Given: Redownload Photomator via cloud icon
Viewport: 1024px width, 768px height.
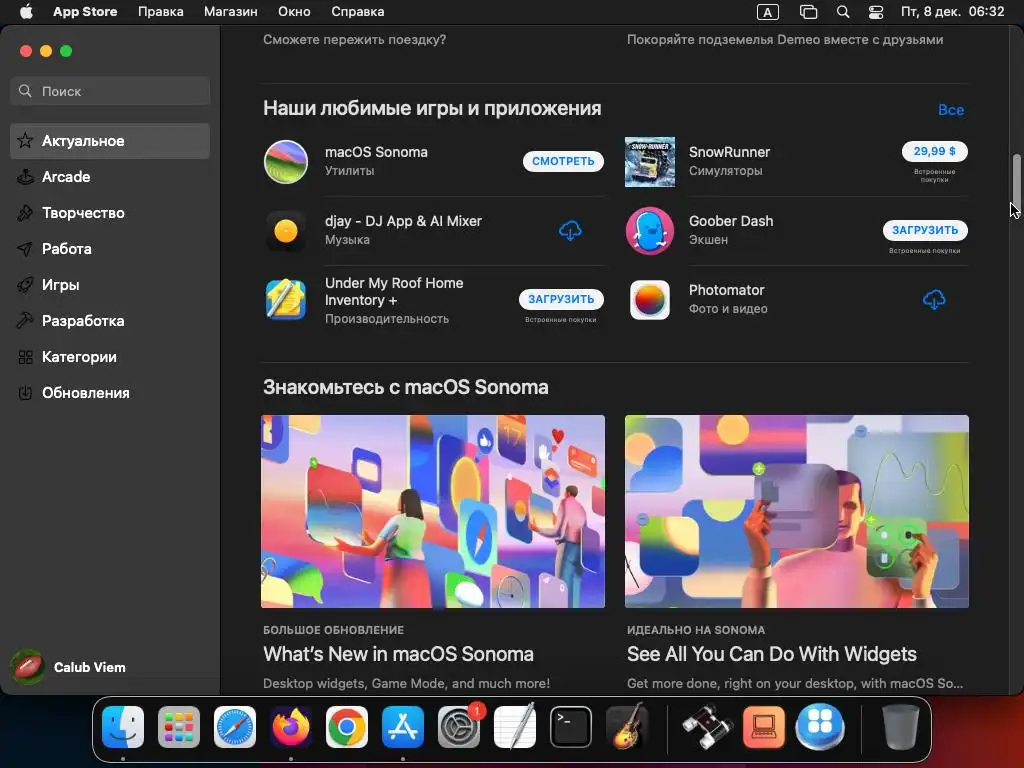Looking at the screenshot, I should [x=934, y=300].
